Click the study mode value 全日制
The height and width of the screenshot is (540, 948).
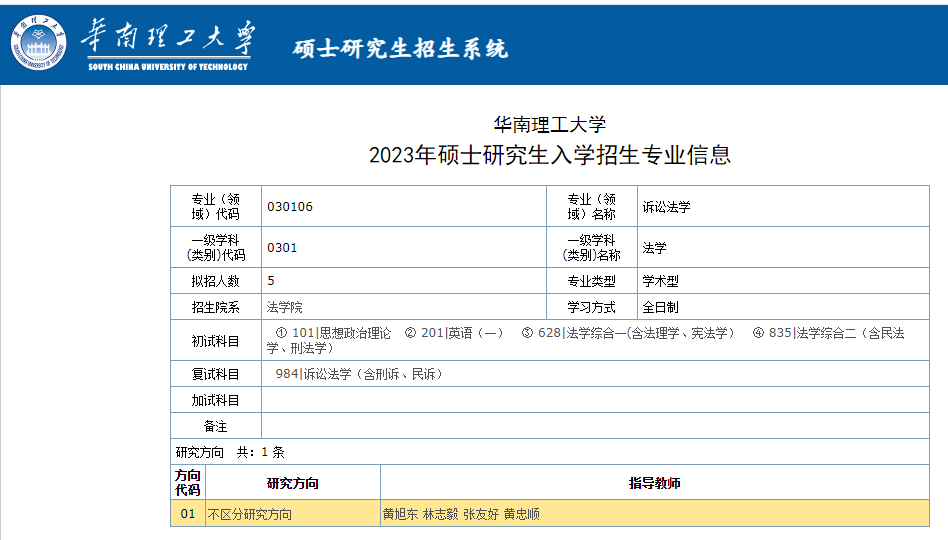tap(660, 307)
